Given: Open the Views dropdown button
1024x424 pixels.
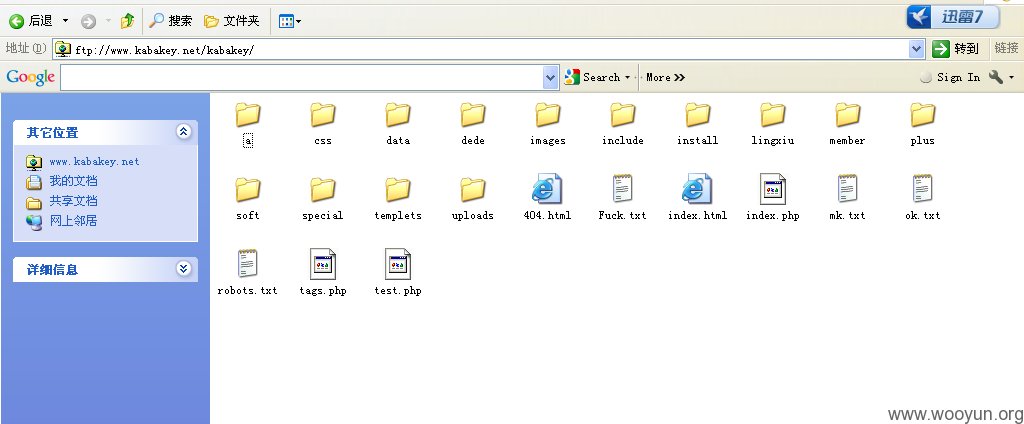Looking at the screenshot, I should pos(290,22).
